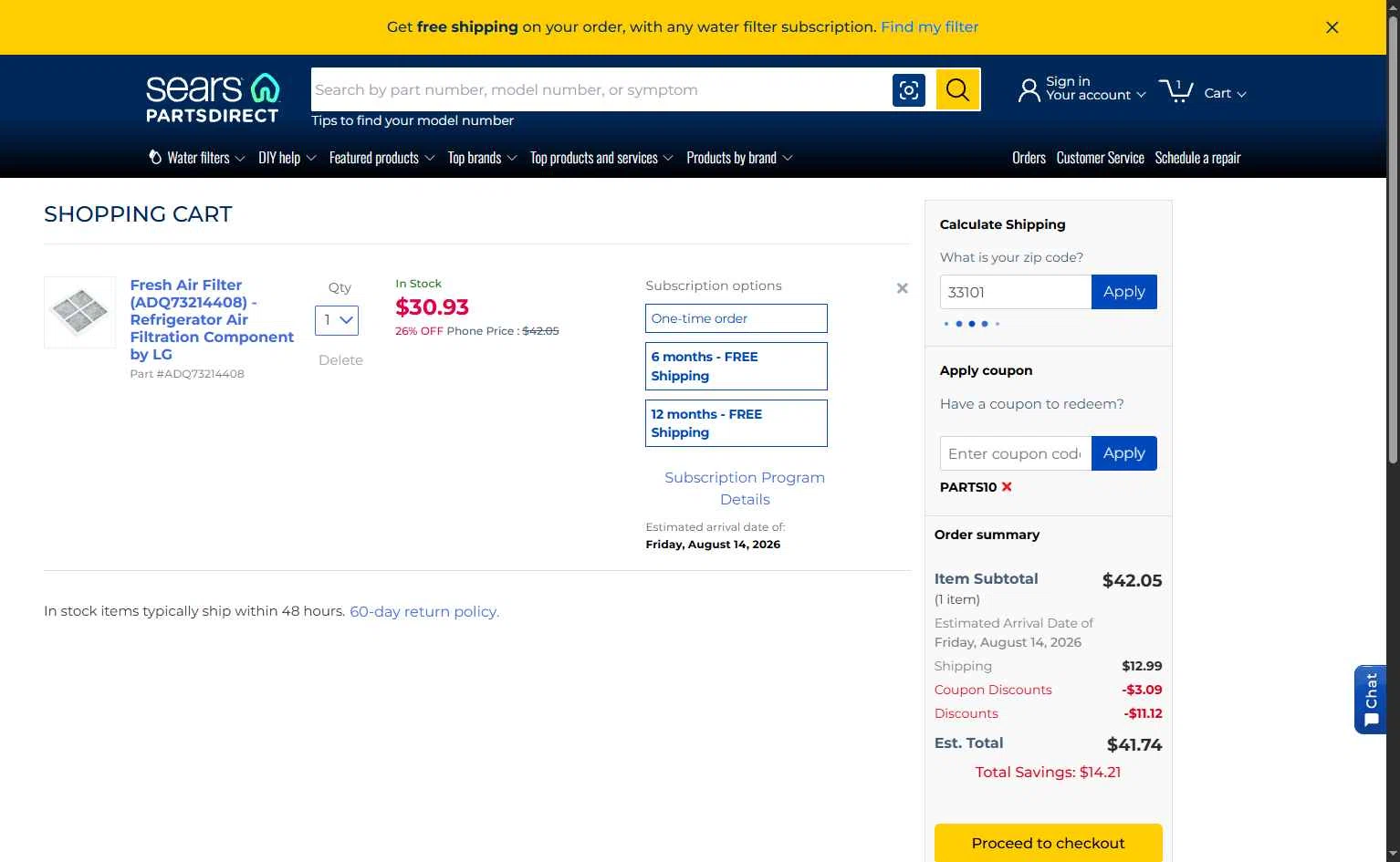
Task: Open the shopping cart icon
Action: click(x=1176, y=90)
